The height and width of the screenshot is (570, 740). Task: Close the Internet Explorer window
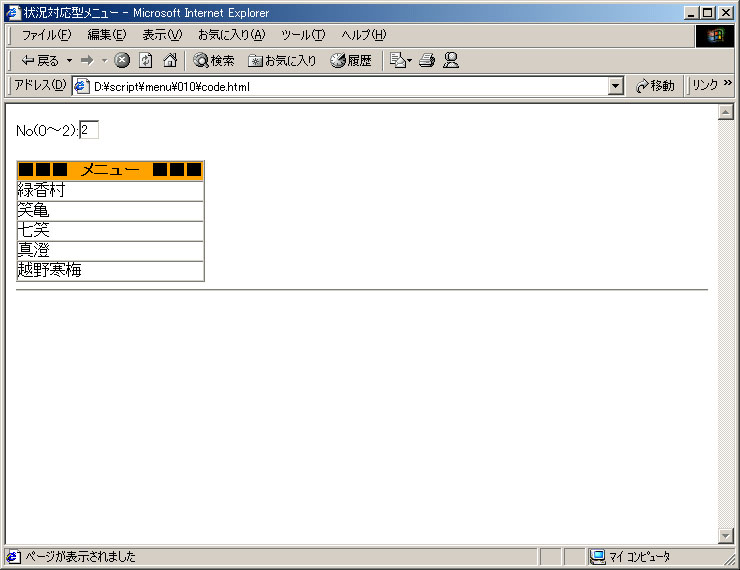pyautogui.click(x=725, y=13)
